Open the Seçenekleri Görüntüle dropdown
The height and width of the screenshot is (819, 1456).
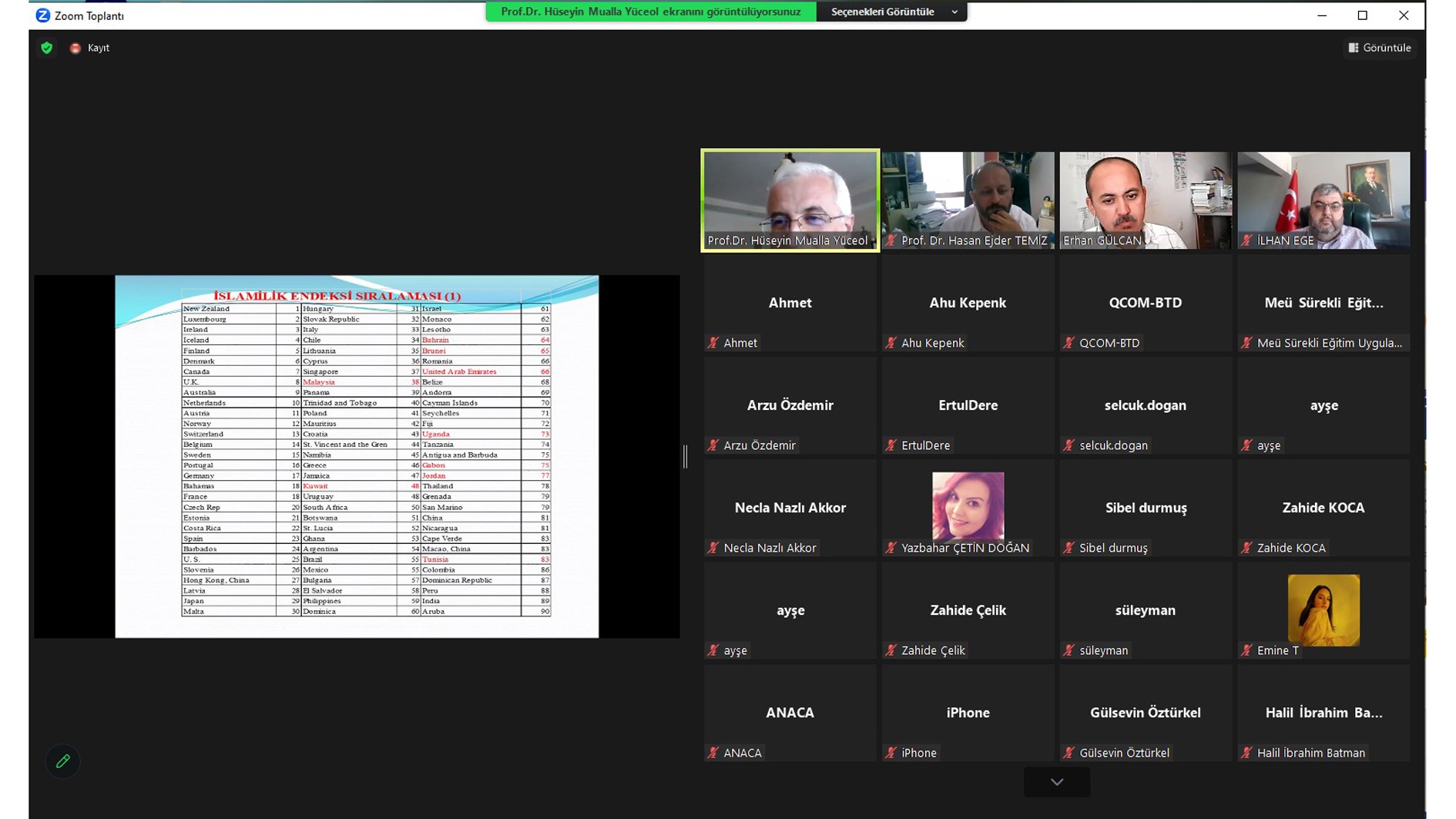tap(891, 12)
